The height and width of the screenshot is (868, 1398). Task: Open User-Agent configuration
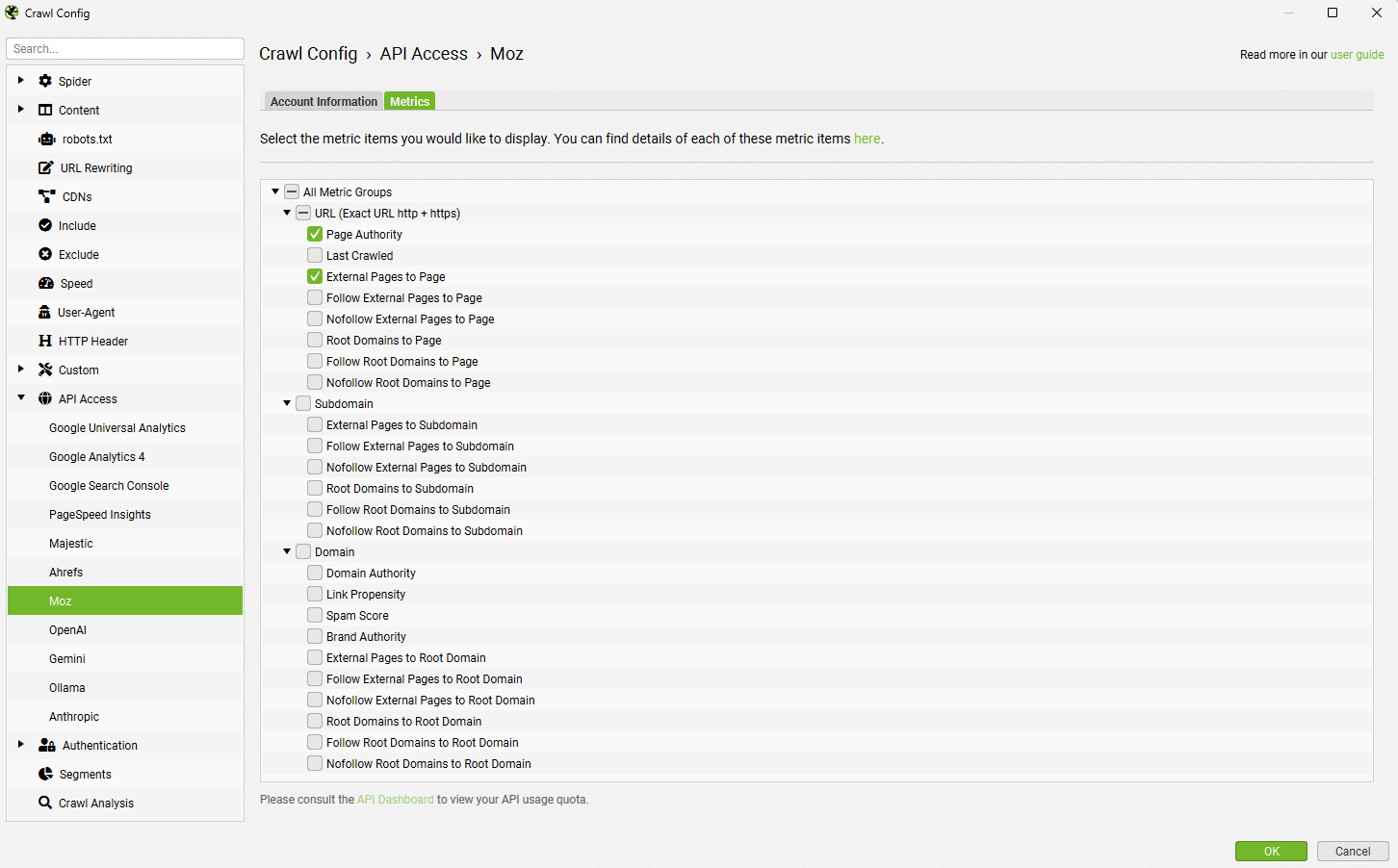click(44, 312)
